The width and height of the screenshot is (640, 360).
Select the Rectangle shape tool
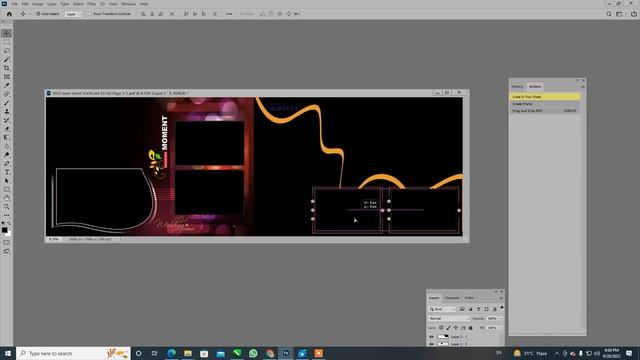[7, 189]
